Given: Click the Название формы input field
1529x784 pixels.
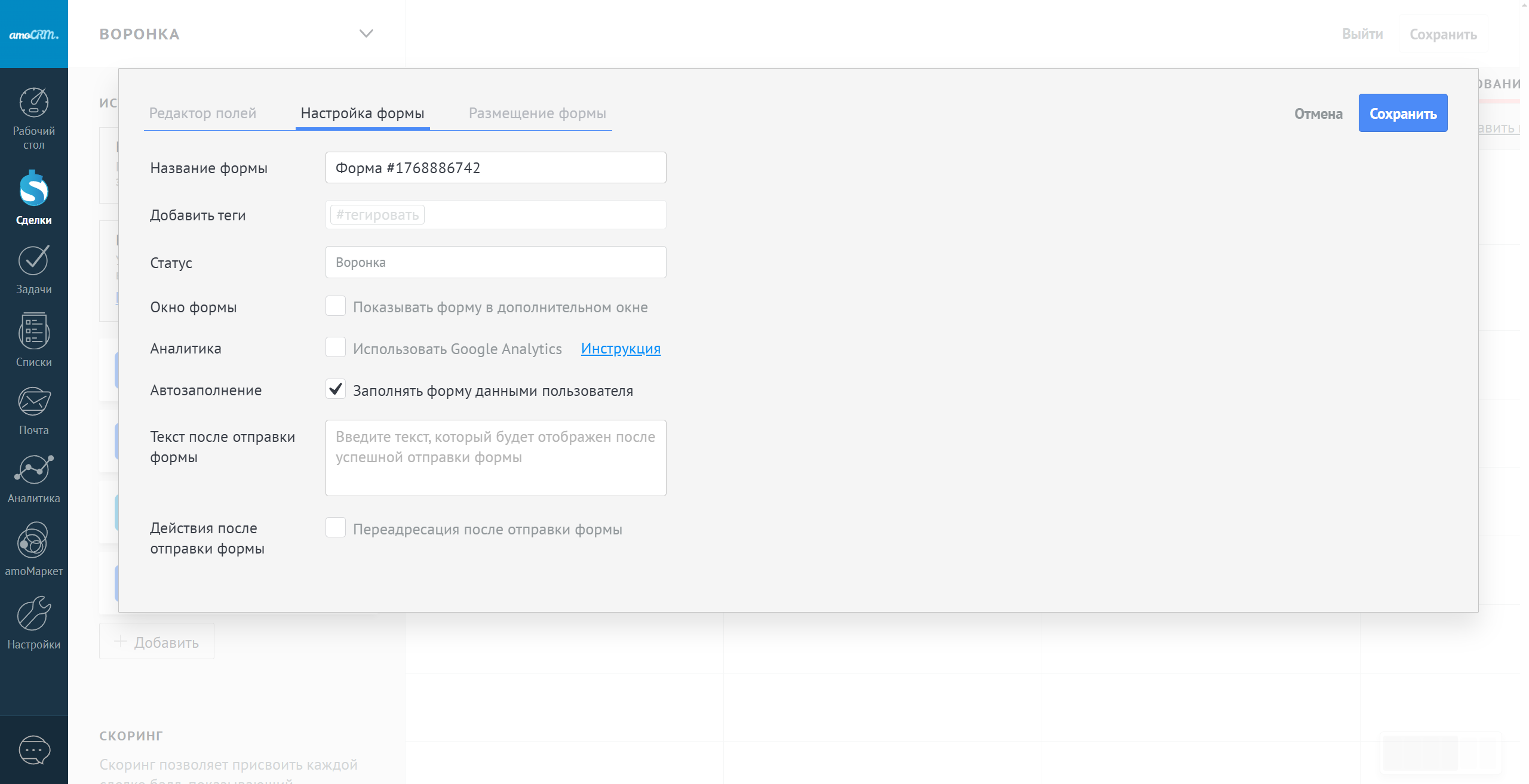Looking at the screenshot, I should [495, 168].
